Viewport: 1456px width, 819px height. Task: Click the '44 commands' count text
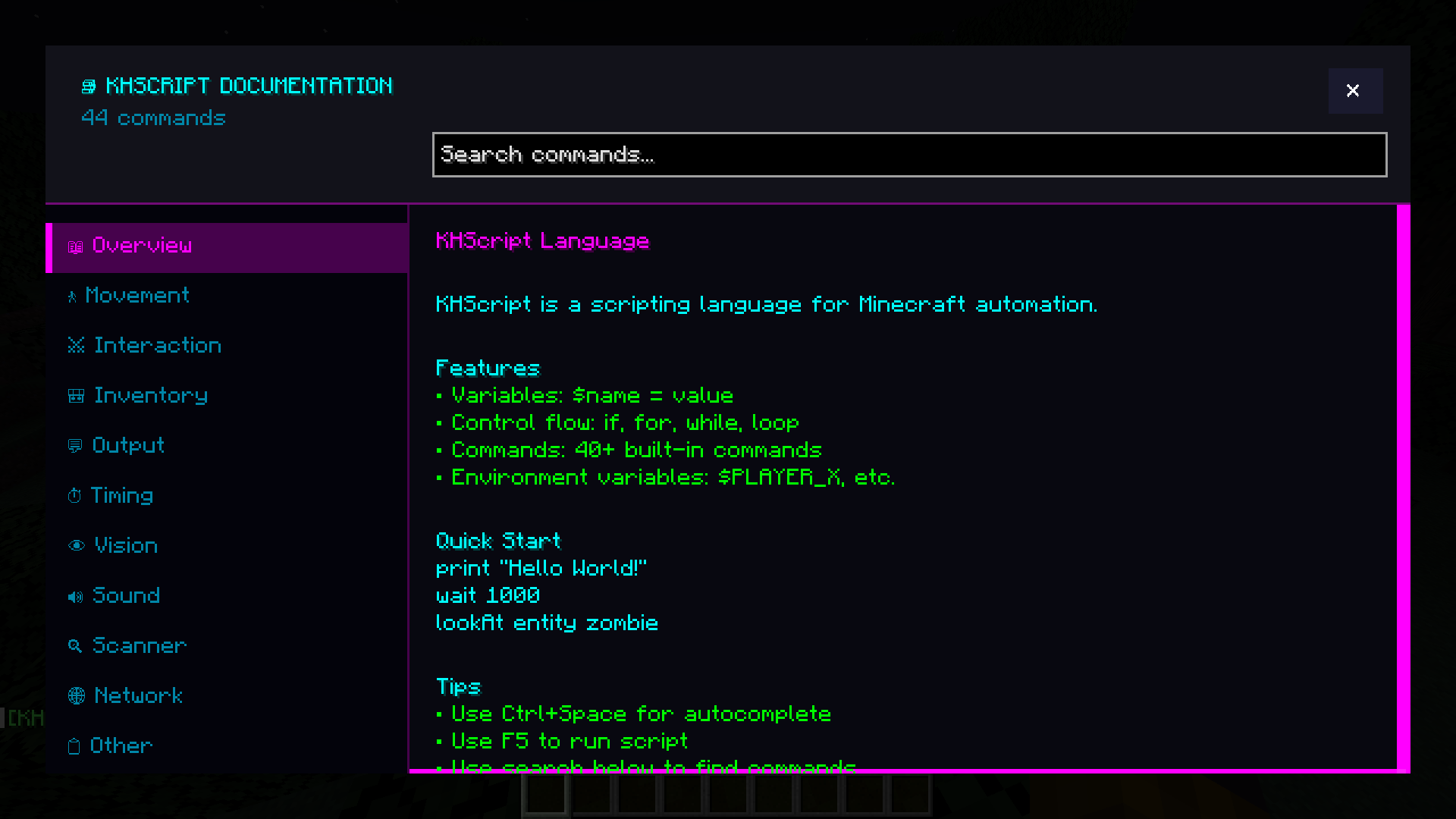[x=153, y=118]
